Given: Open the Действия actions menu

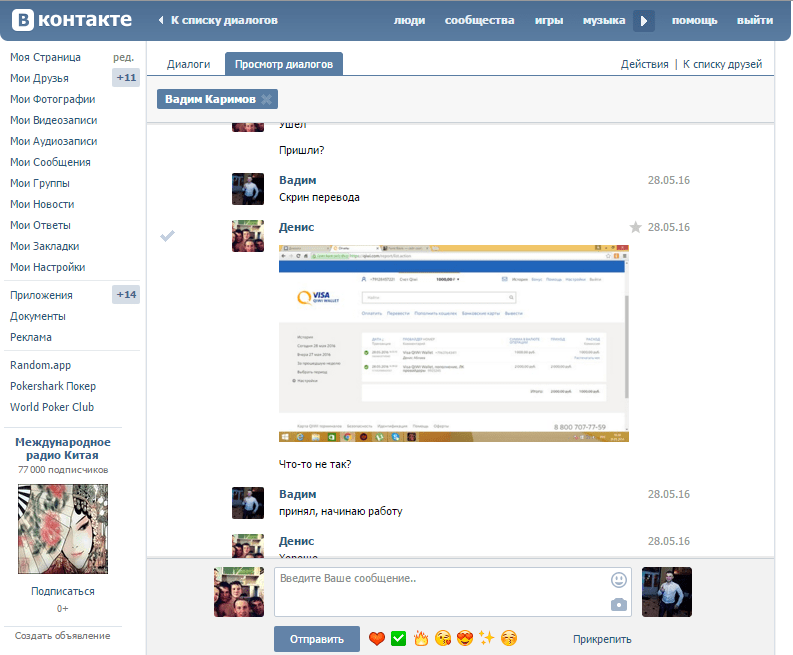Looking at the screenshot, I should 644,64.
